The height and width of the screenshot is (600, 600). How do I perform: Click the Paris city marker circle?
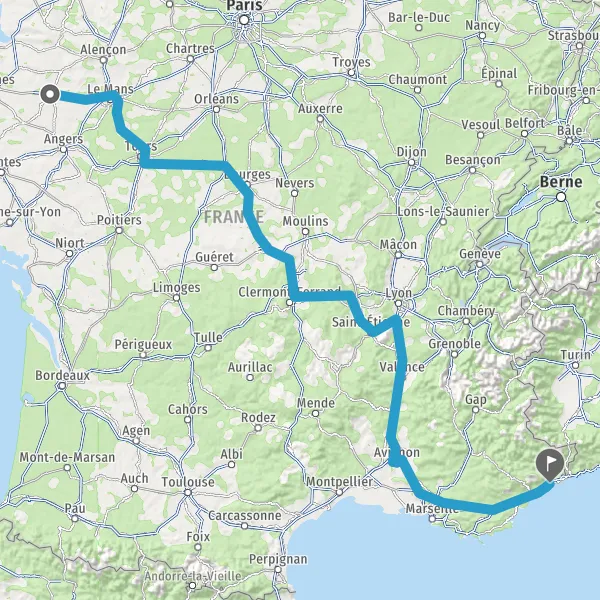click(244, 20)
